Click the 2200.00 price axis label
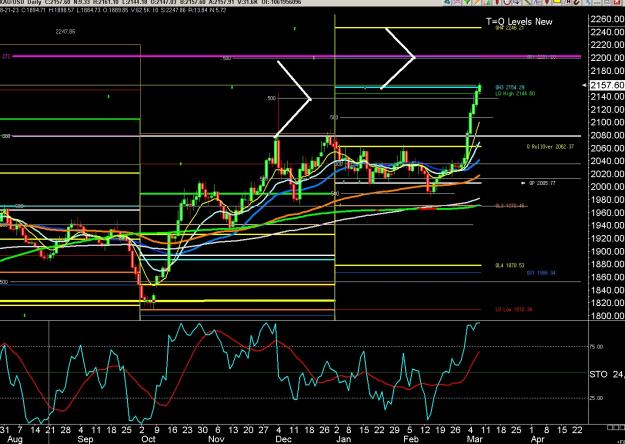This screenshot has height=444, width=625. click(608, 58)
